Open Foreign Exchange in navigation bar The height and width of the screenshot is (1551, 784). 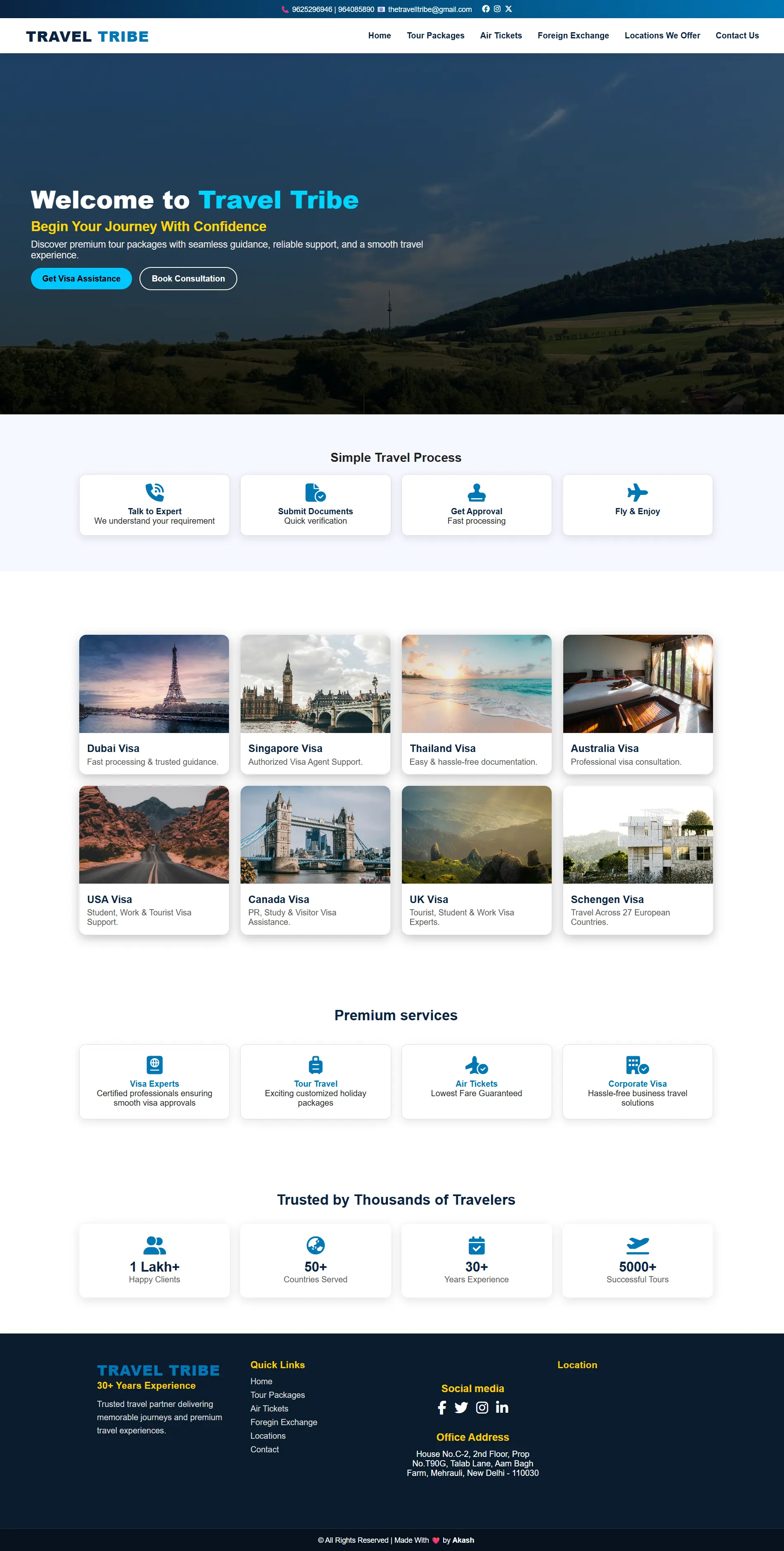click(x=573, y=35)
